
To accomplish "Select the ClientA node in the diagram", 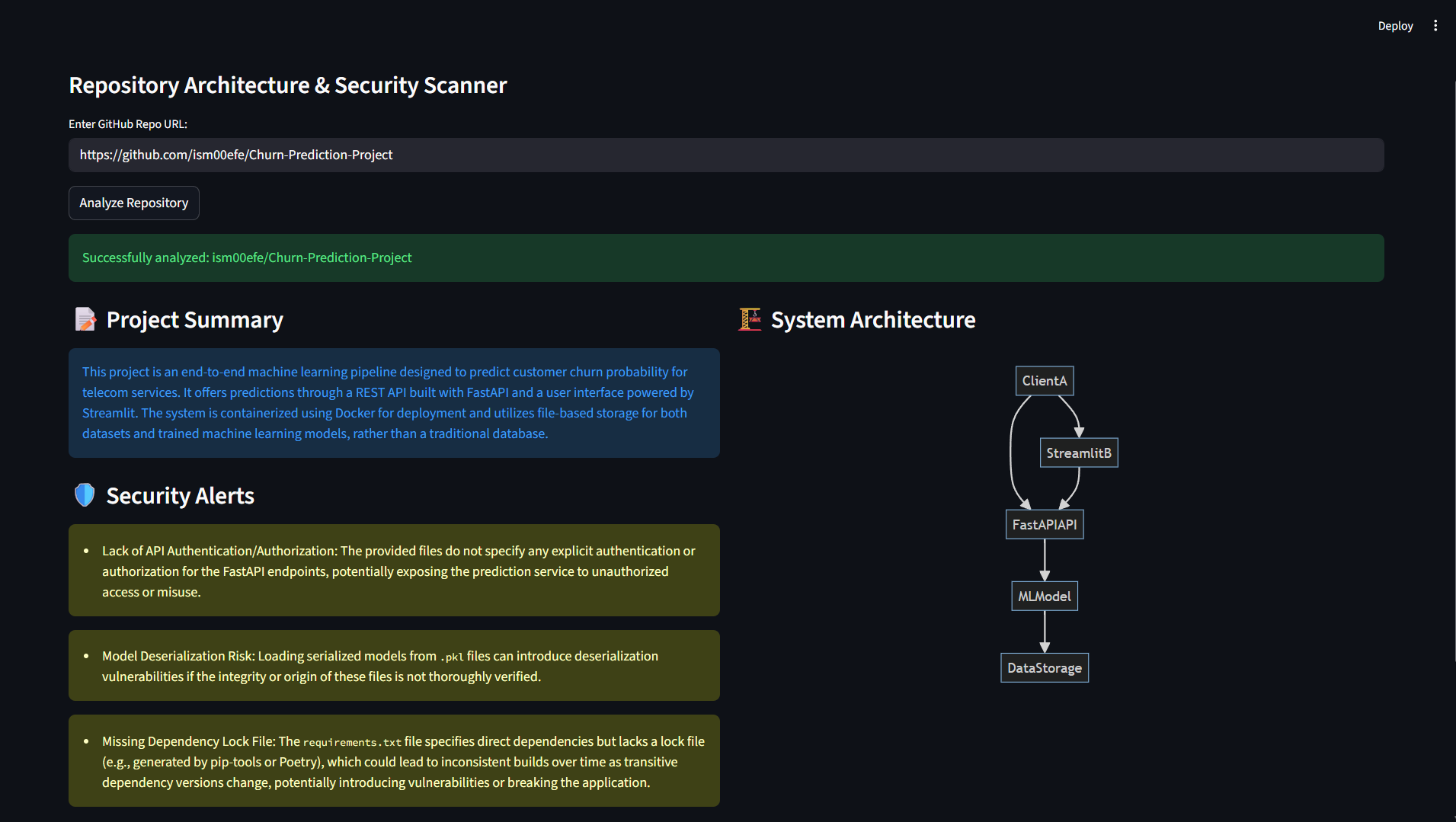I will coord(1044,381).
